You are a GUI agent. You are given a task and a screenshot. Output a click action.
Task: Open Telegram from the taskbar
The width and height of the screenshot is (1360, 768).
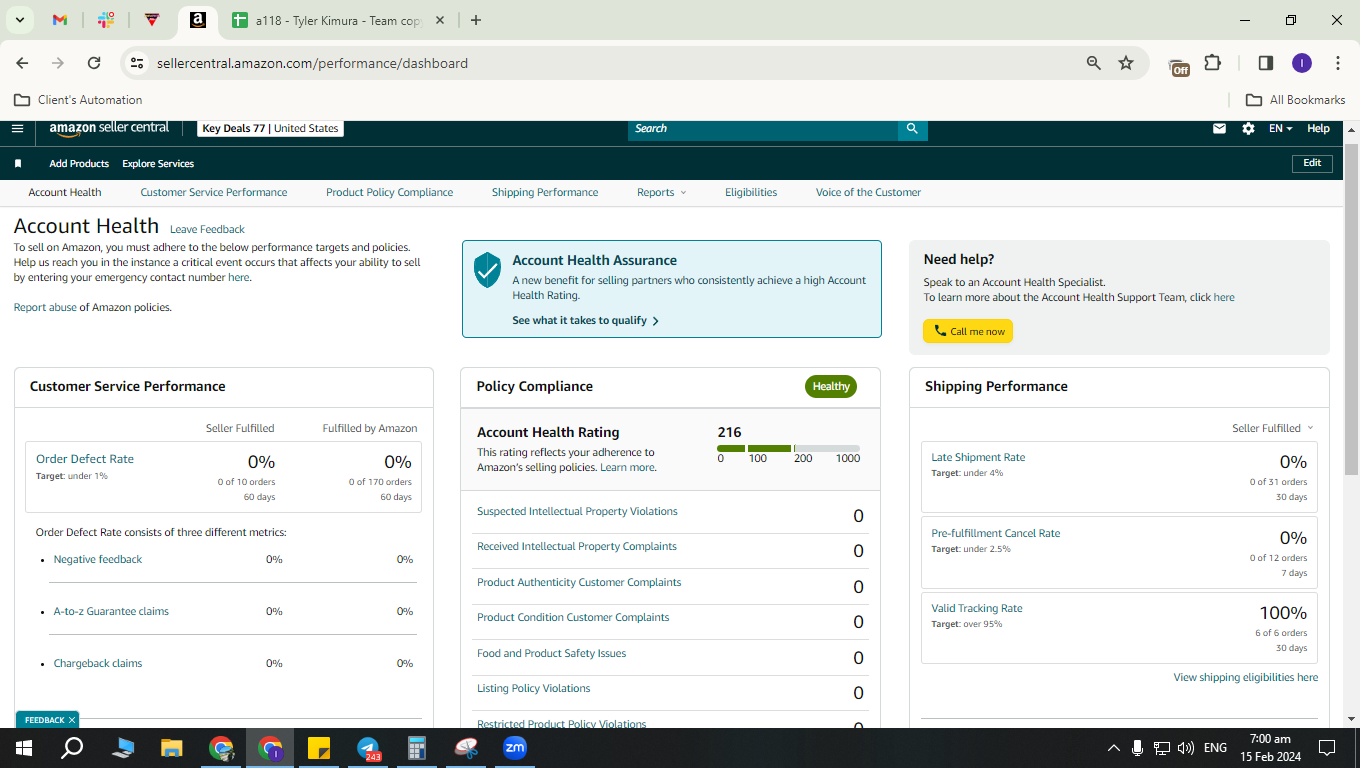coord(369,748)
